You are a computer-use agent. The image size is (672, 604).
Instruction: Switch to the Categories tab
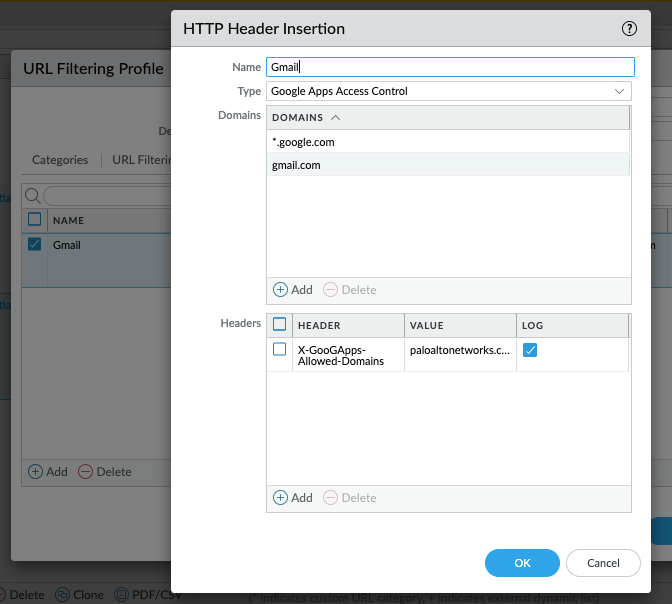(x=60, y=160)
